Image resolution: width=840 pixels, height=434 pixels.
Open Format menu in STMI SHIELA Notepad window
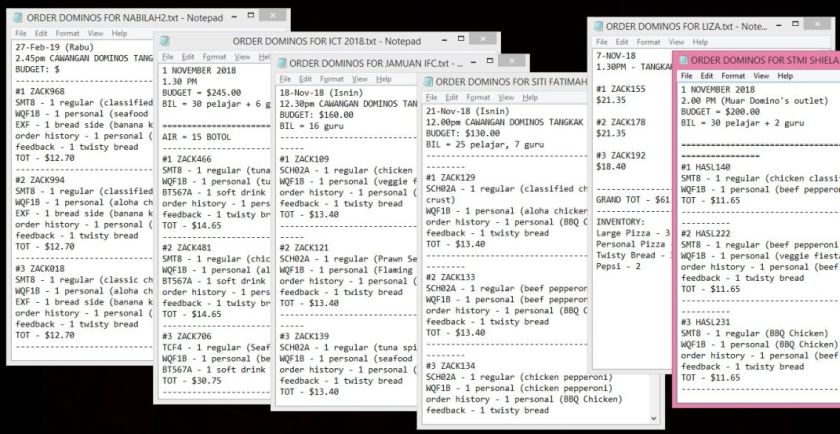click(733, 76)
